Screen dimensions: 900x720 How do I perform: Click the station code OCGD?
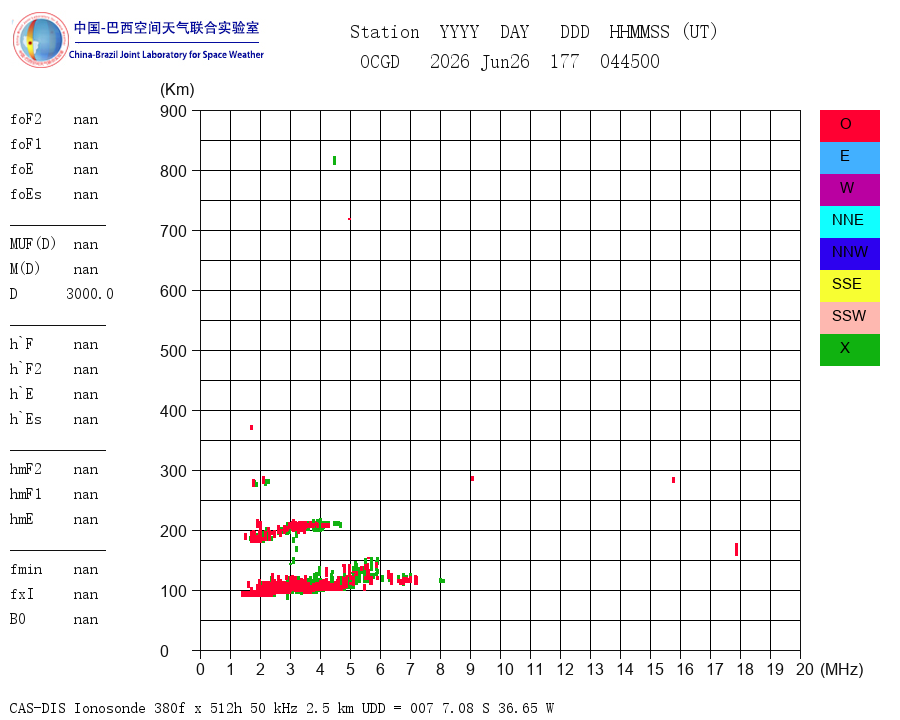(379, 61)
